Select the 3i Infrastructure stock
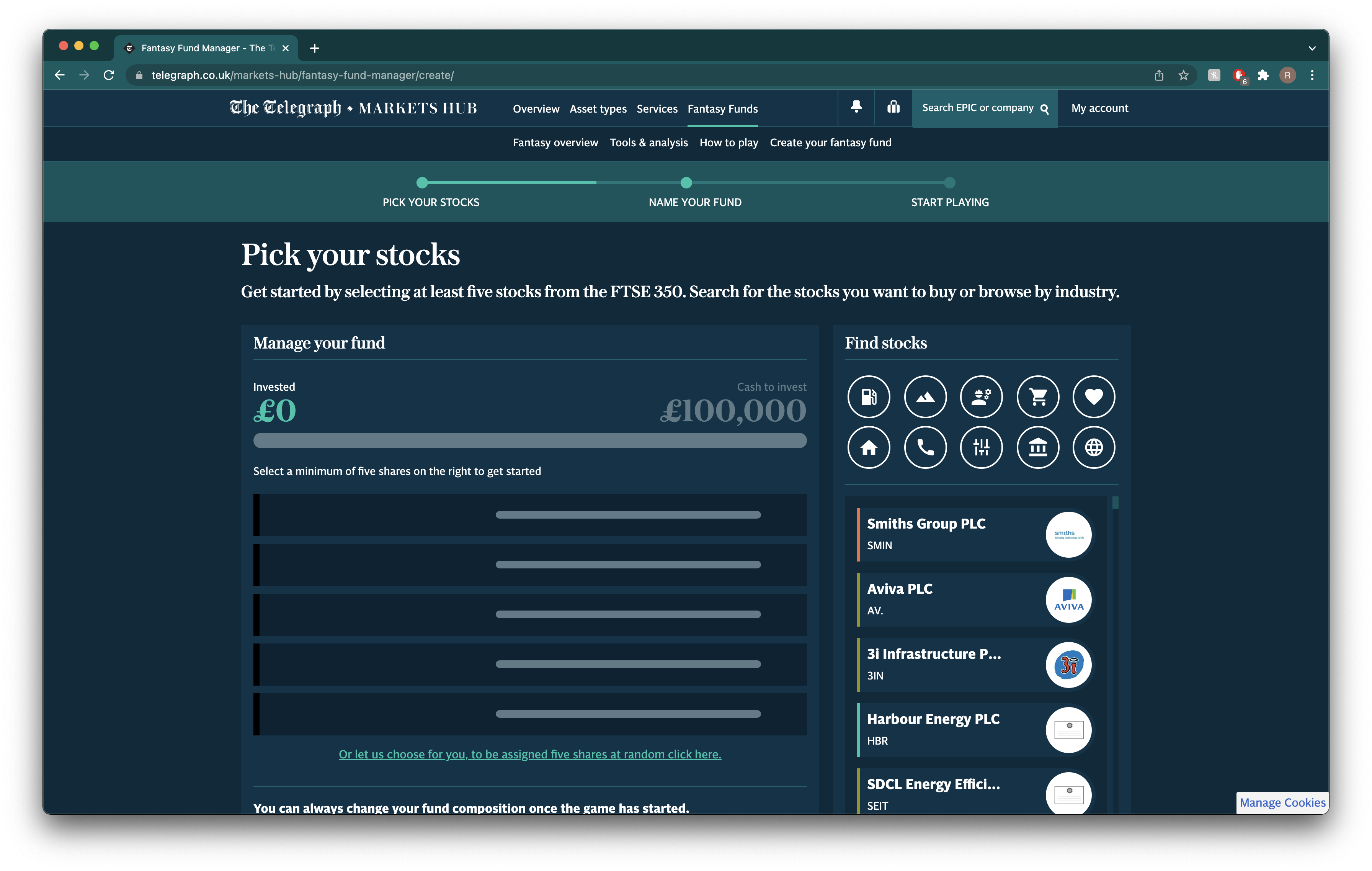 974,665
